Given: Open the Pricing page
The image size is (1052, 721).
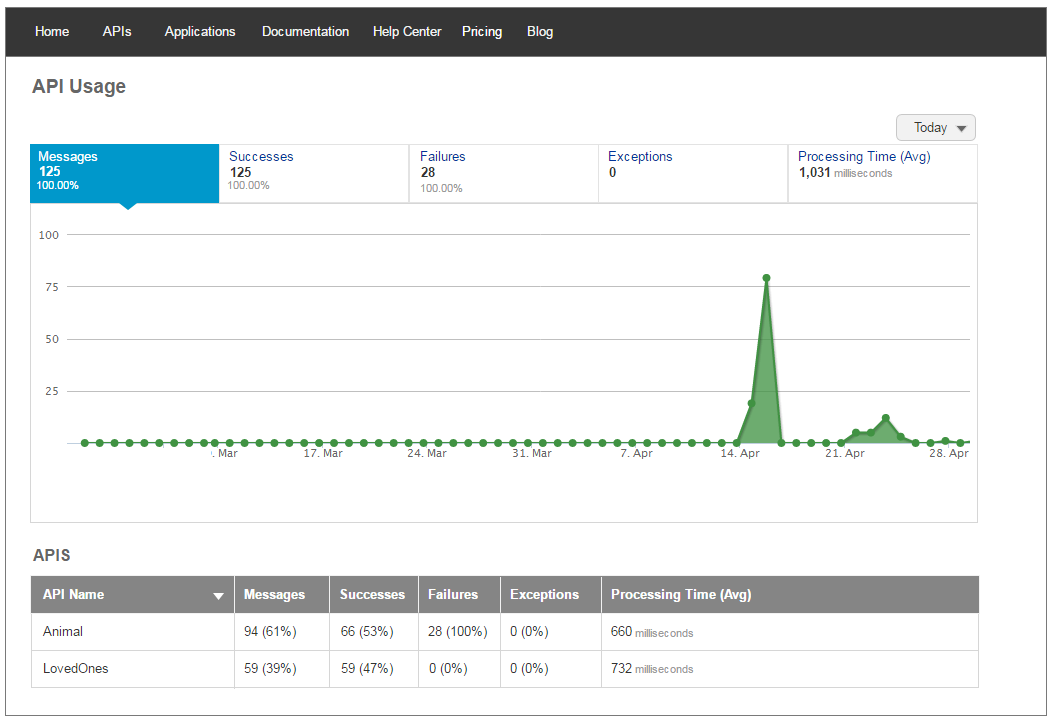Looking at the screenshot, I should coord(482,31).
